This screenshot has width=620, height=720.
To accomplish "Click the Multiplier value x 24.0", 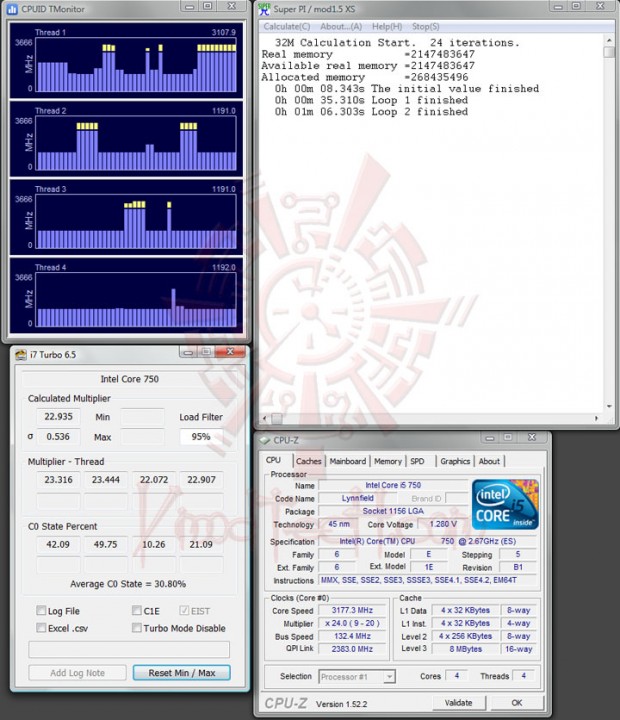I will (x=352, y=623).
